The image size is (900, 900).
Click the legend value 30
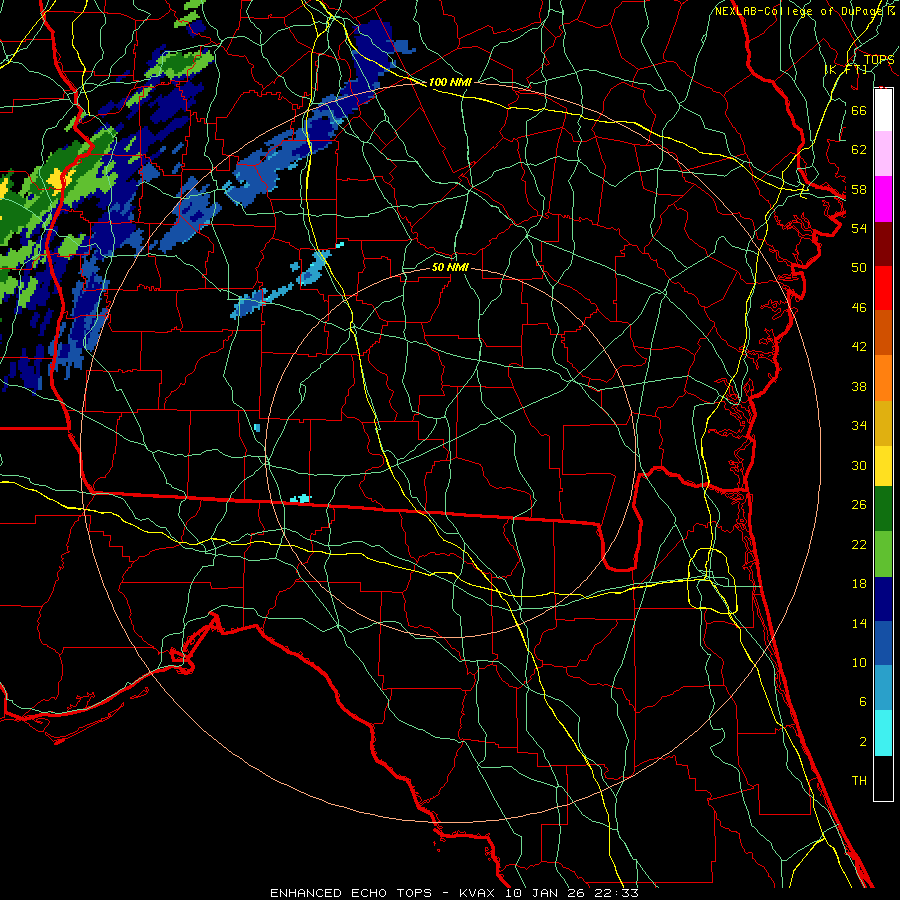[x=859, y=465]
